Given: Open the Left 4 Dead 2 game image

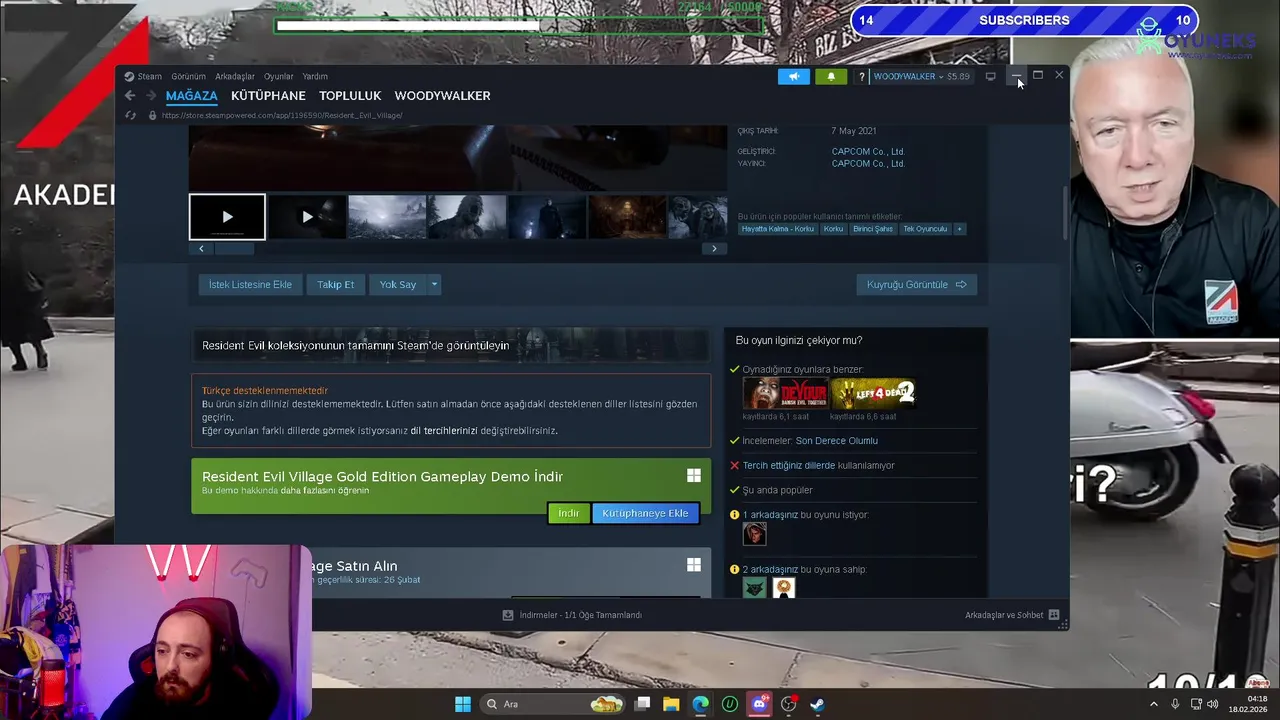Looking at the screenshot, I should [873, 393].
